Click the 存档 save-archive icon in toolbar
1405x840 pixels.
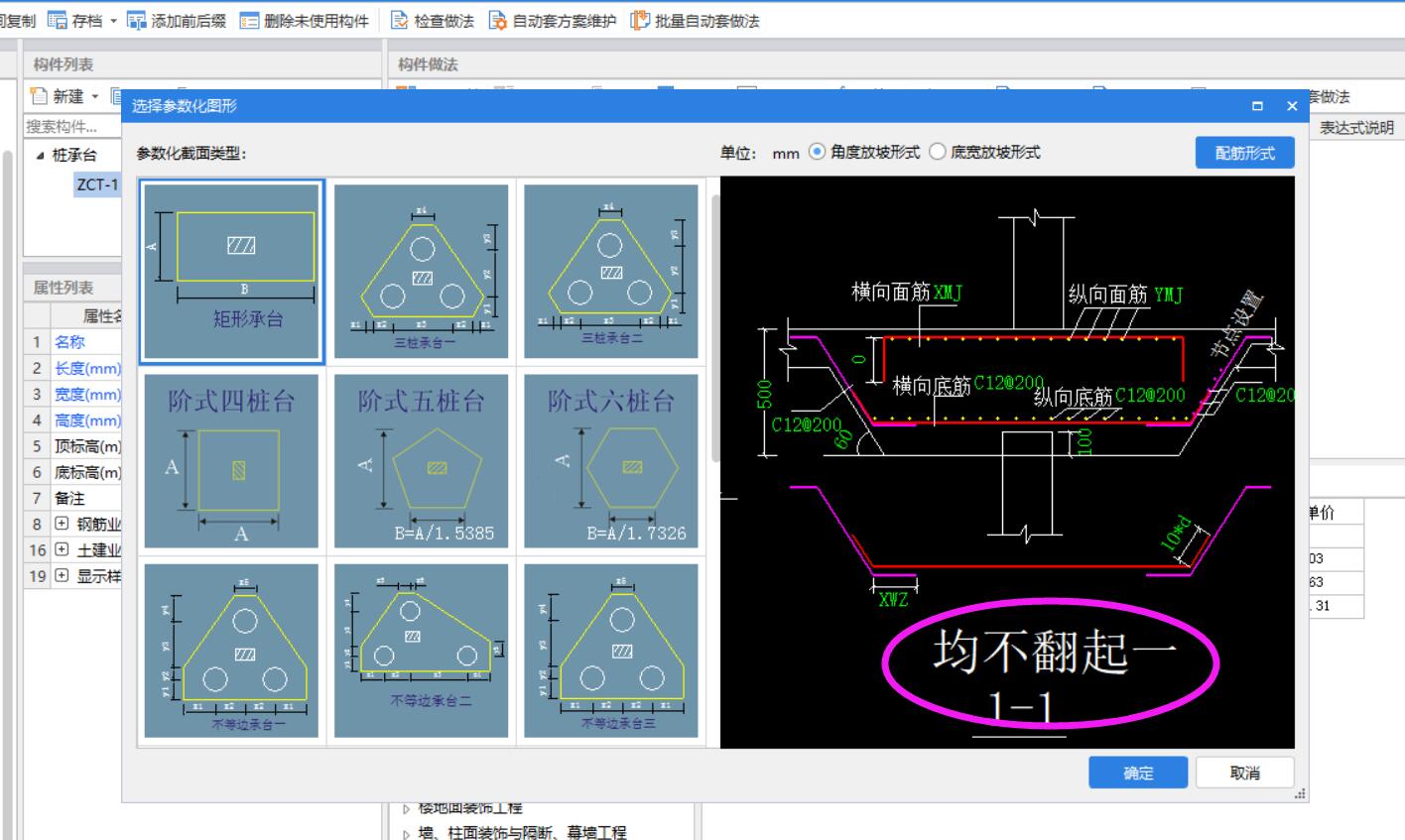[x=58, y=20]
